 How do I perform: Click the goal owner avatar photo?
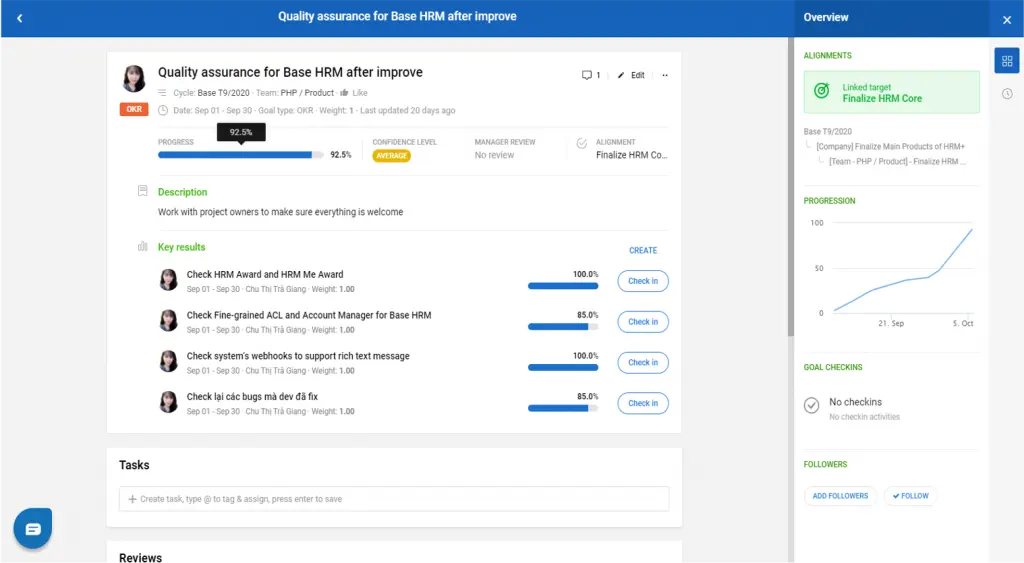click(134, 79)
